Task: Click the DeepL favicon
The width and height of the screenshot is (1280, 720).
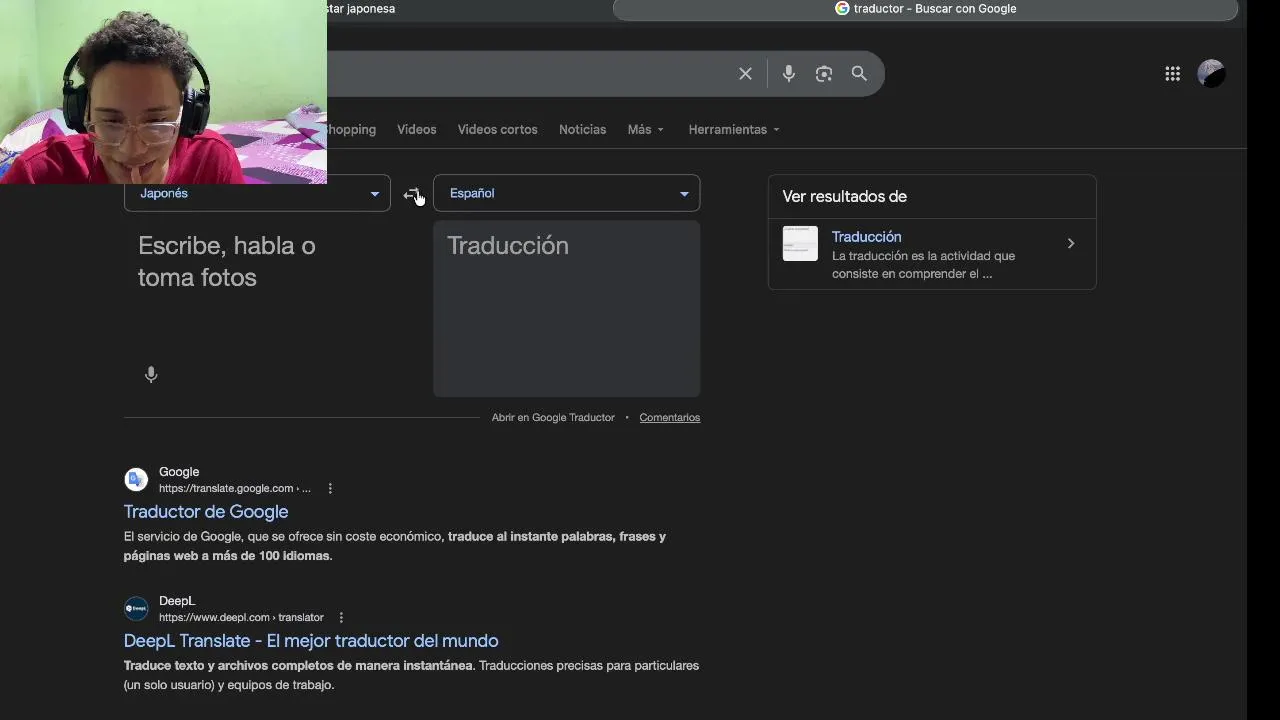Action: click(136, 609)
